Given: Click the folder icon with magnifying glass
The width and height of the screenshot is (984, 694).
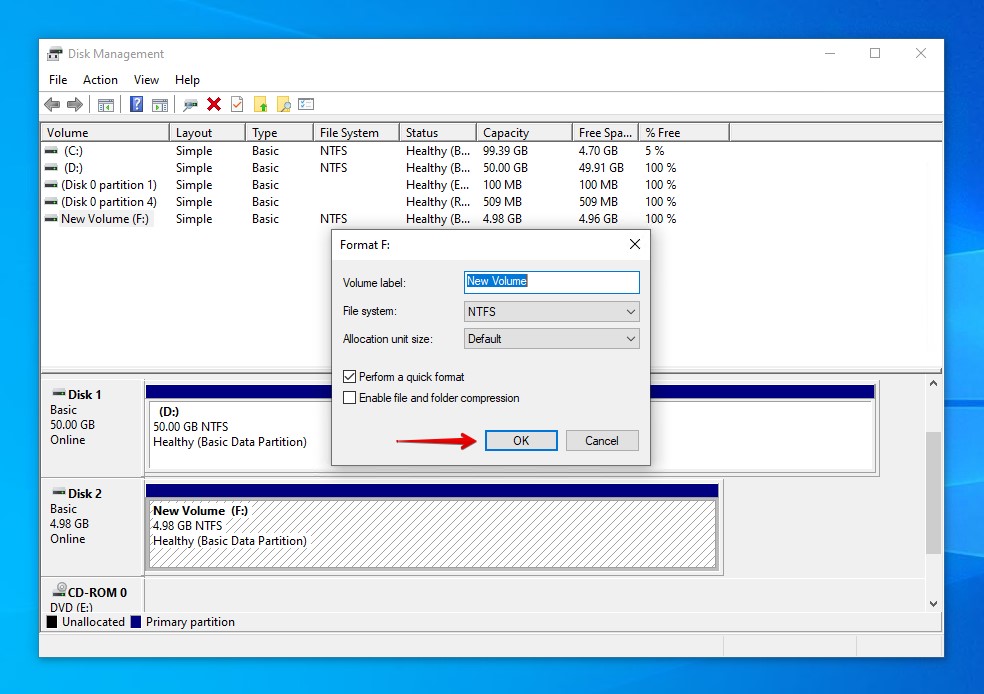Looking at the screenshot, I should tap(284, 104).
